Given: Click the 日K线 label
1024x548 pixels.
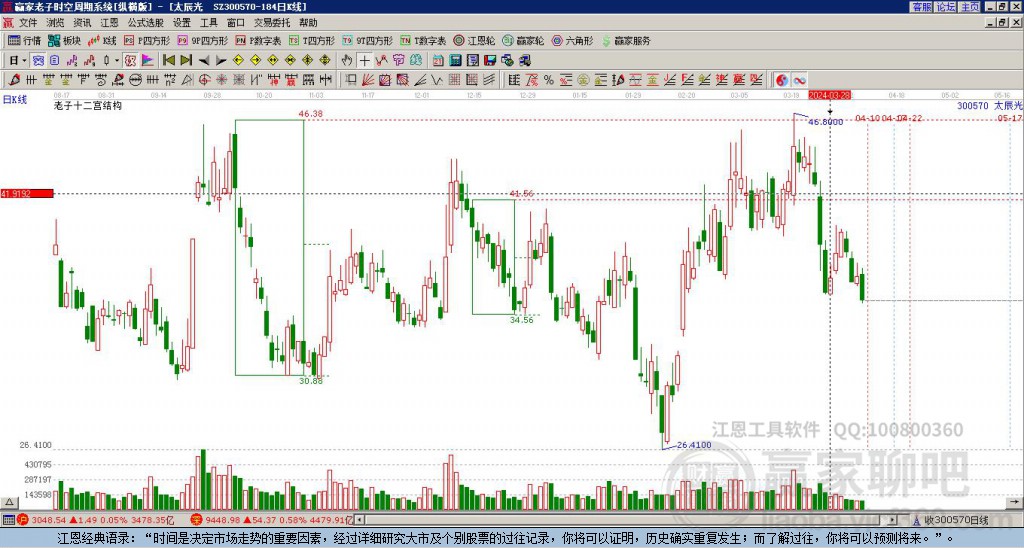Looking at the screenshot, I should [x=14, y=100].
